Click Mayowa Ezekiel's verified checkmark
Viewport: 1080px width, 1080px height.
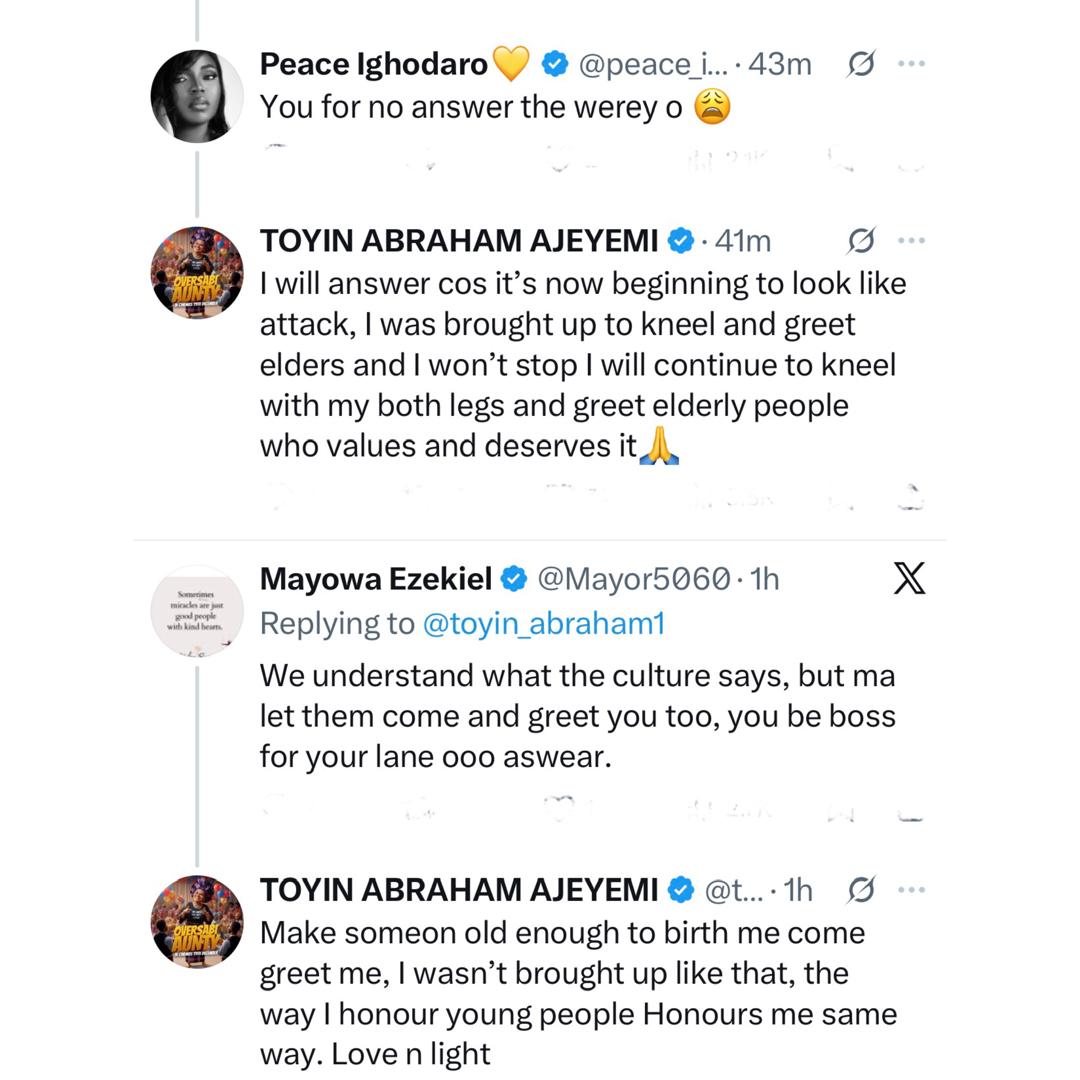click(513, 578)
